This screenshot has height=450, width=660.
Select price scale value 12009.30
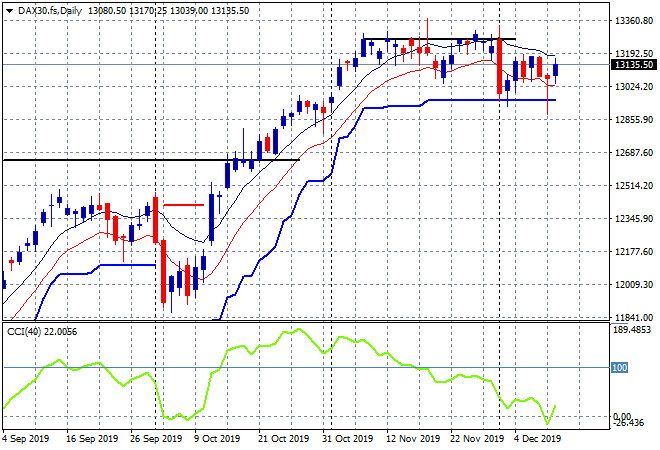(x=634, y=285)
